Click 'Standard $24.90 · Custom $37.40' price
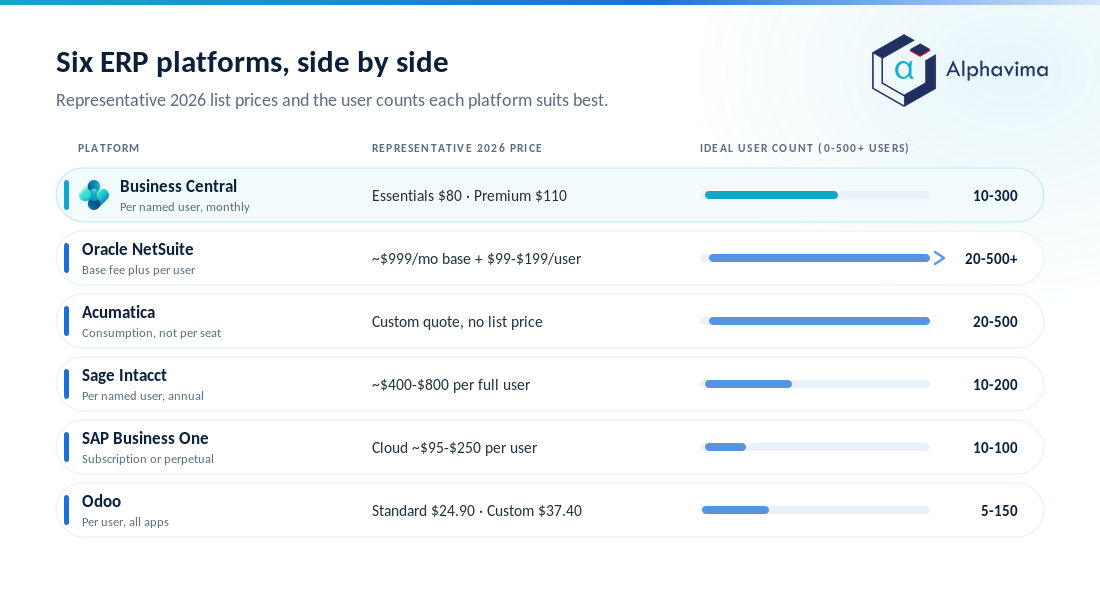Viewport: 1100px width, 600px height. click(477, 511)
